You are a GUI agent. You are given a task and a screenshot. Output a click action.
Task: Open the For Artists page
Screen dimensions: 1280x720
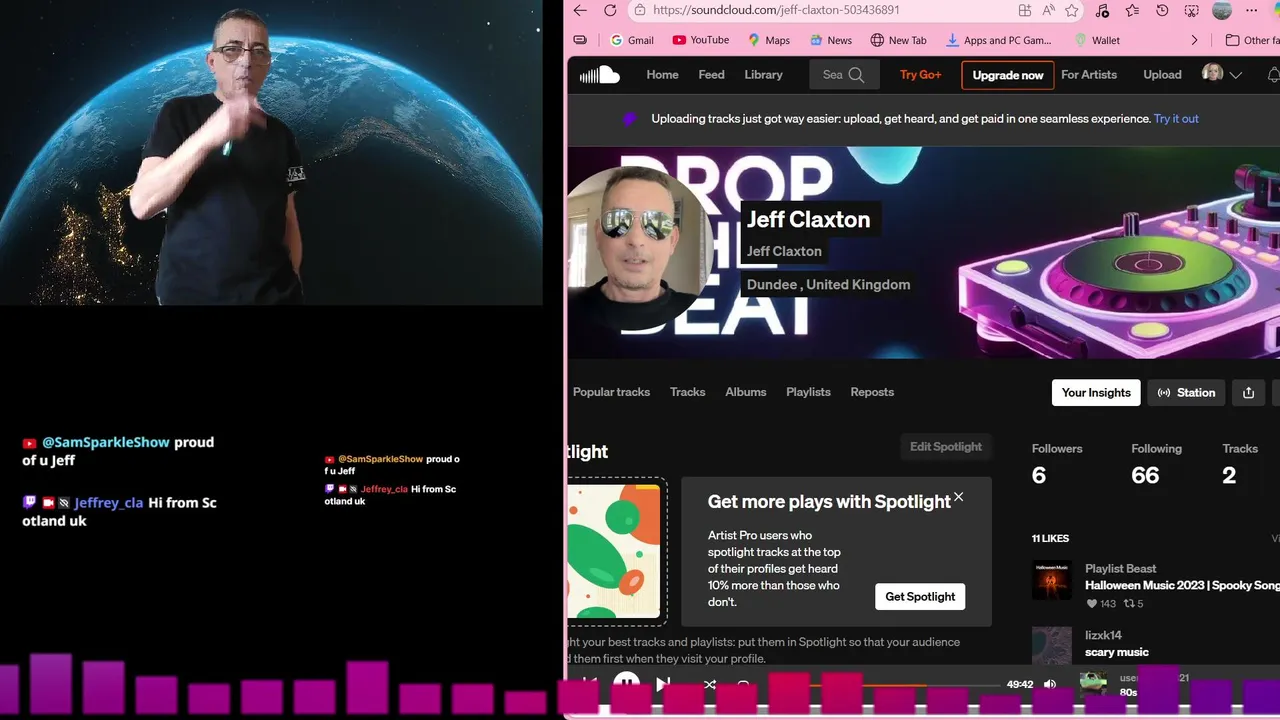coord(1089,75)
